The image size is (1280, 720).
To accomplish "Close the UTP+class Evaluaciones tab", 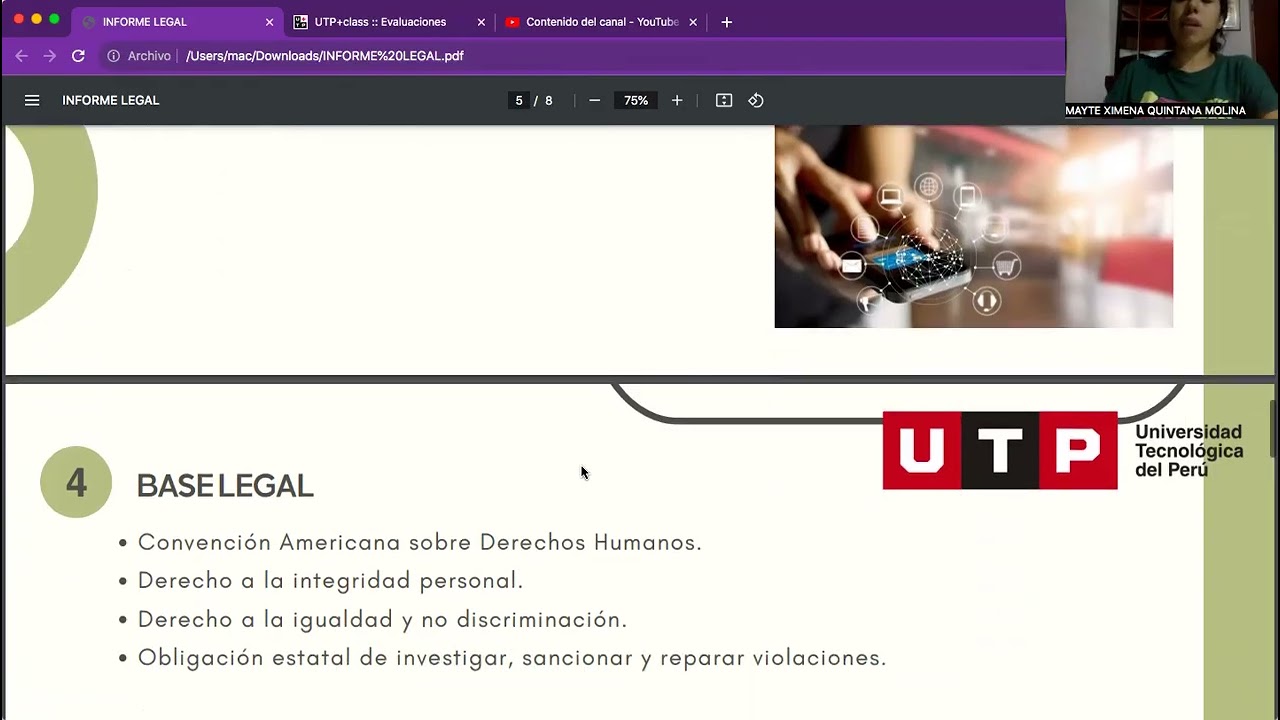I will pos(481,22).
